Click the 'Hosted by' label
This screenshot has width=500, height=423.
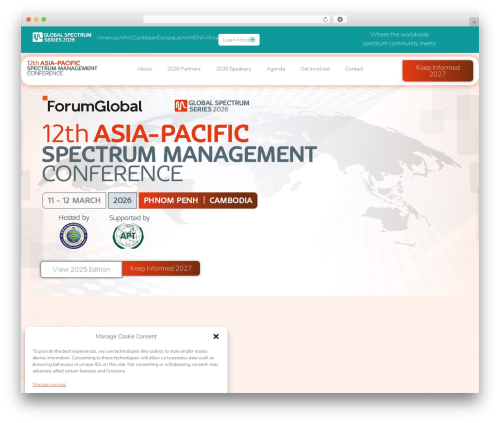(74, 218)
